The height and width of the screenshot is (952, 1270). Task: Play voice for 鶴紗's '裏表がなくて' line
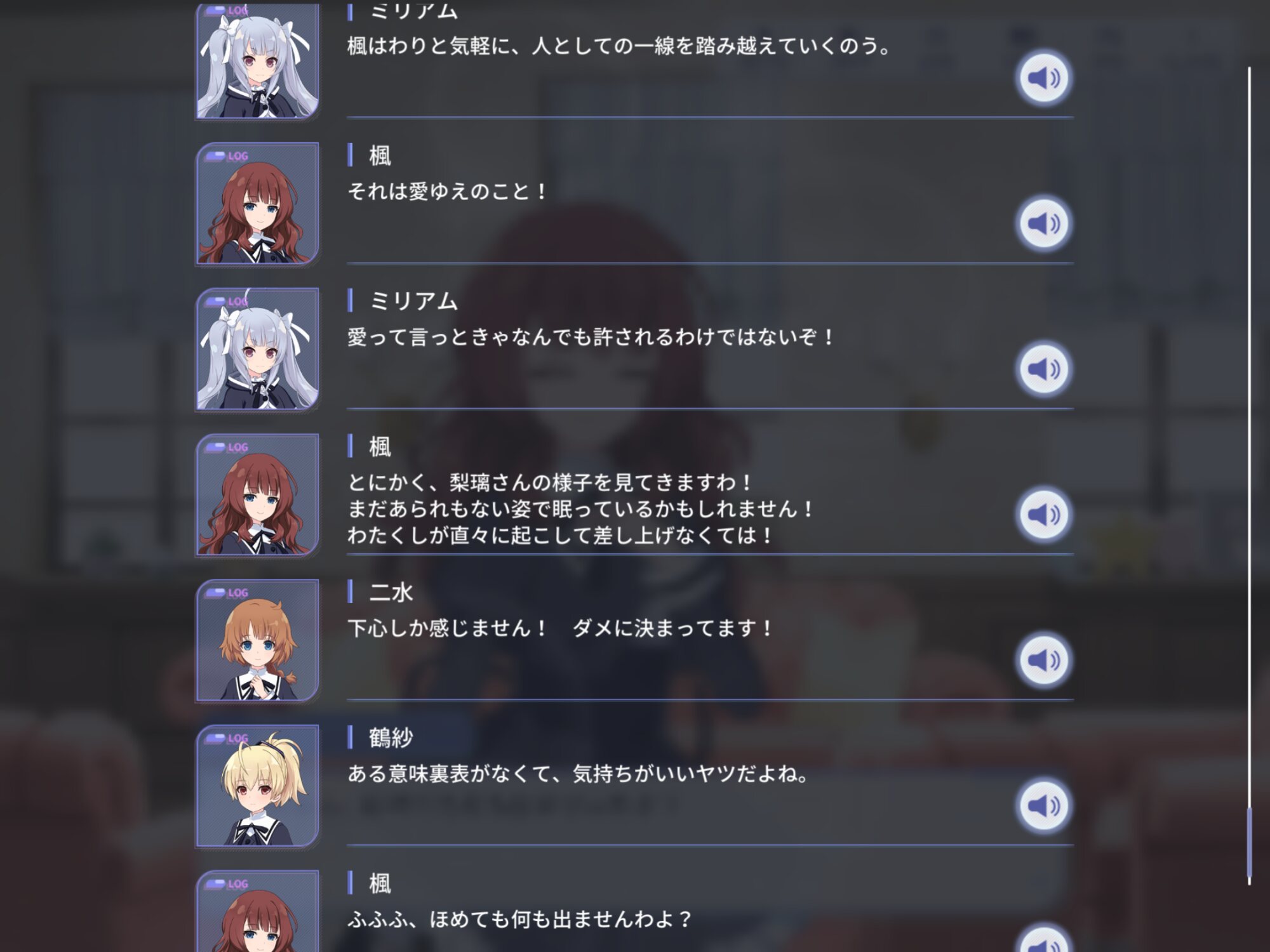pyautogui.click(x=1043, y=805)
